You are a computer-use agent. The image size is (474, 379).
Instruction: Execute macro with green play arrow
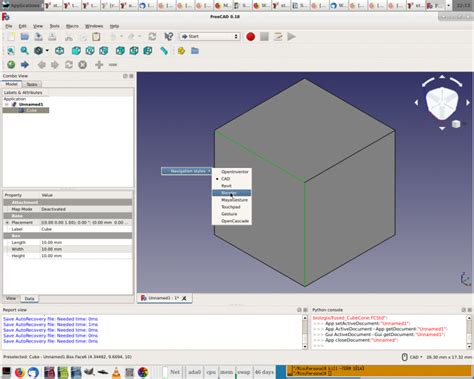pos(292,37)
